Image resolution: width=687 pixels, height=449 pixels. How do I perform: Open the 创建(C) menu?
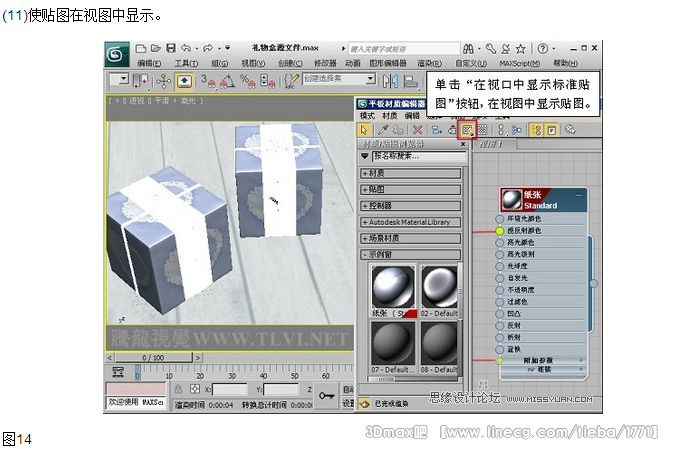tap(290, 64)
